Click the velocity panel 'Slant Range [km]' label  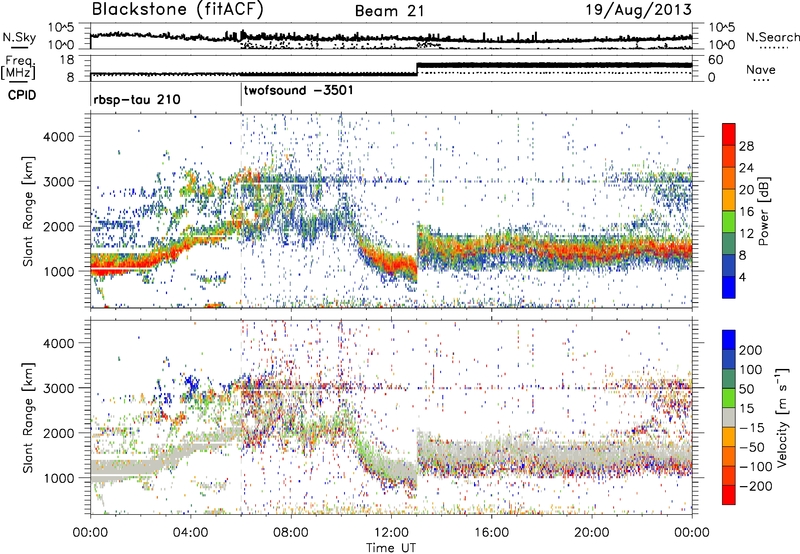tap(28, 418)
